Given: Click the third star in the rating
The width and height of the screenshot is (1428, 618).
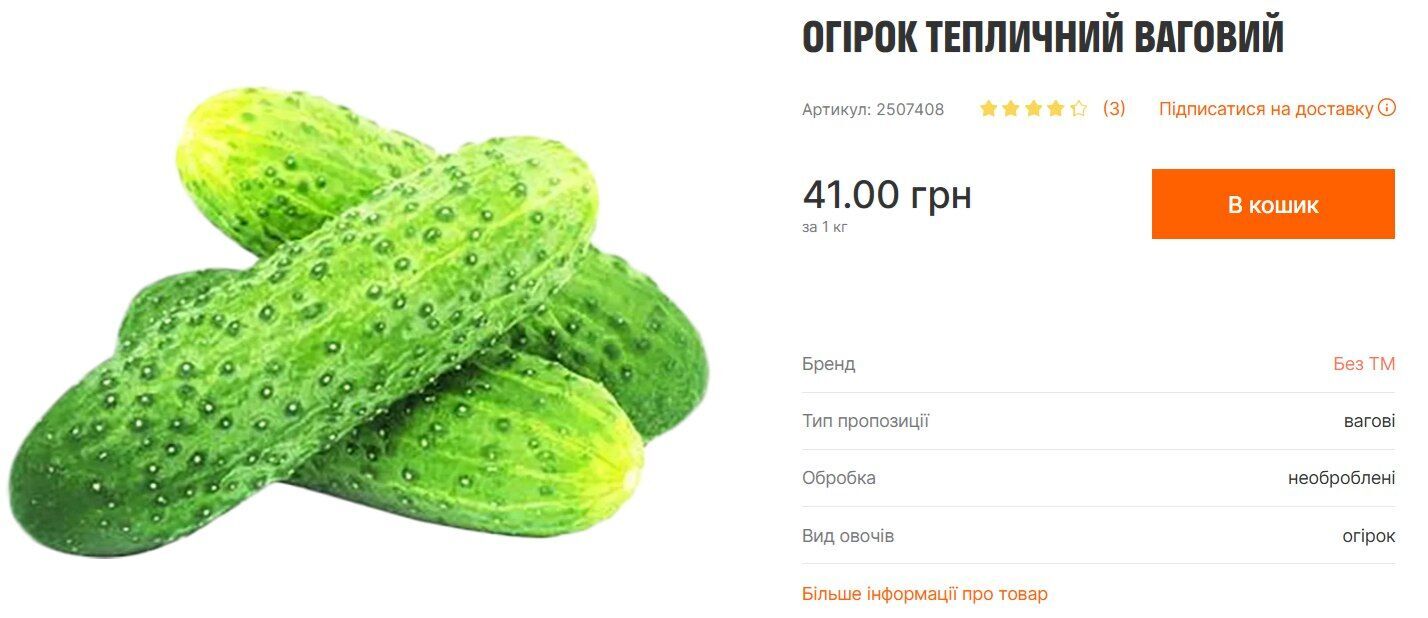Looking at the screenshot, I should (1033, 107).
